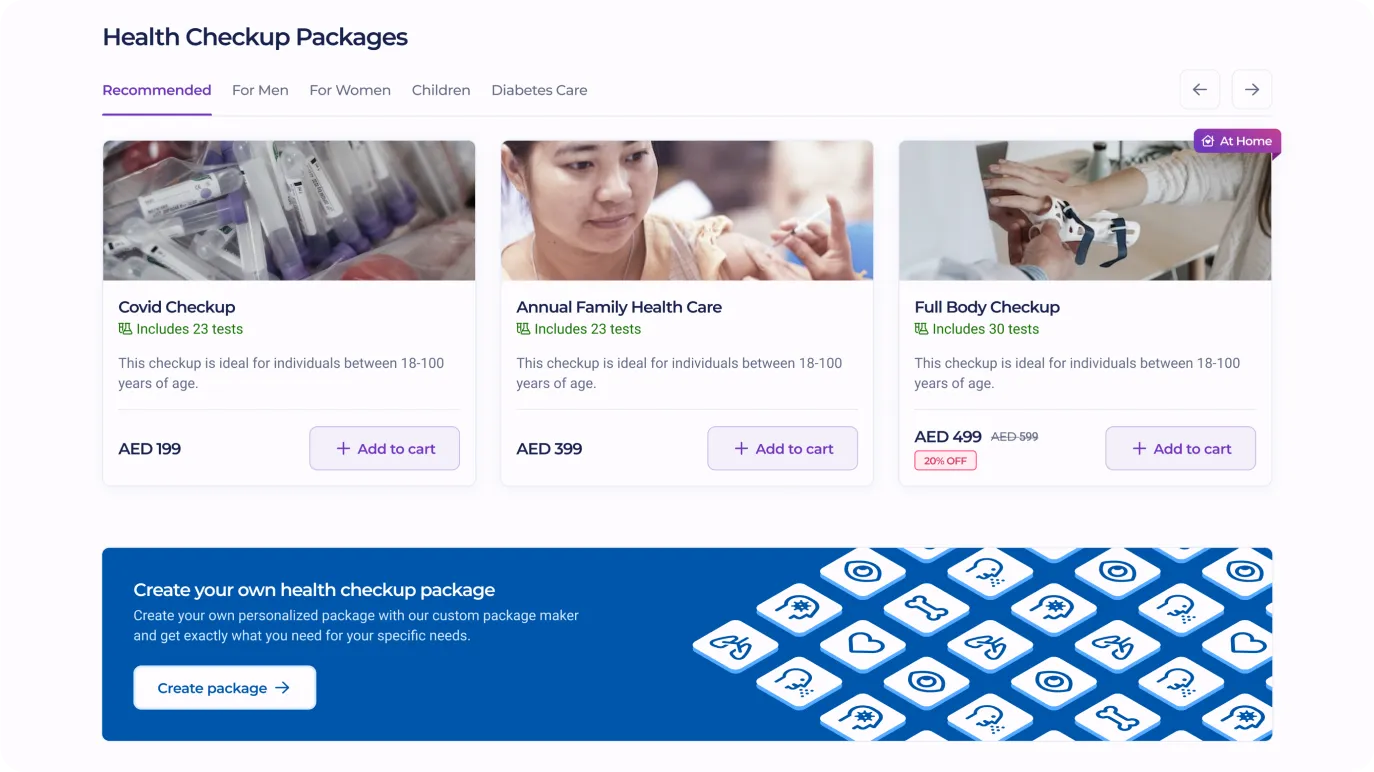Switch to the For Men tab

click(260, 90)
